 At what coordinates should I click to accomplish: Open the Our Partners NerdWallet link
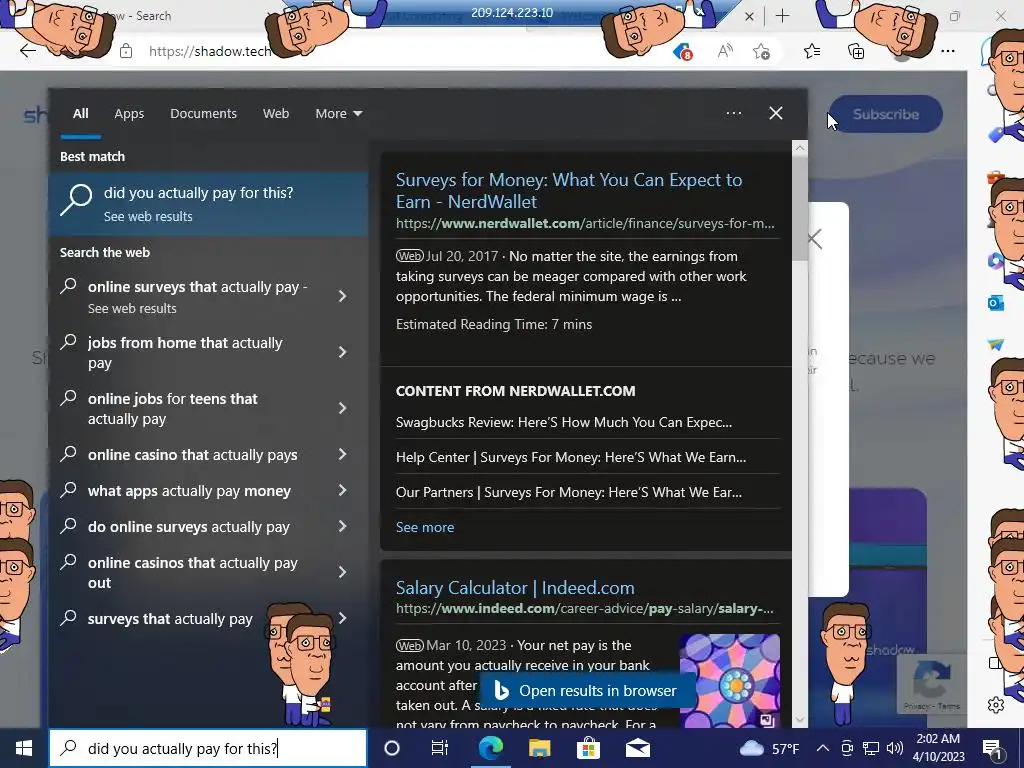click(568, 492)
